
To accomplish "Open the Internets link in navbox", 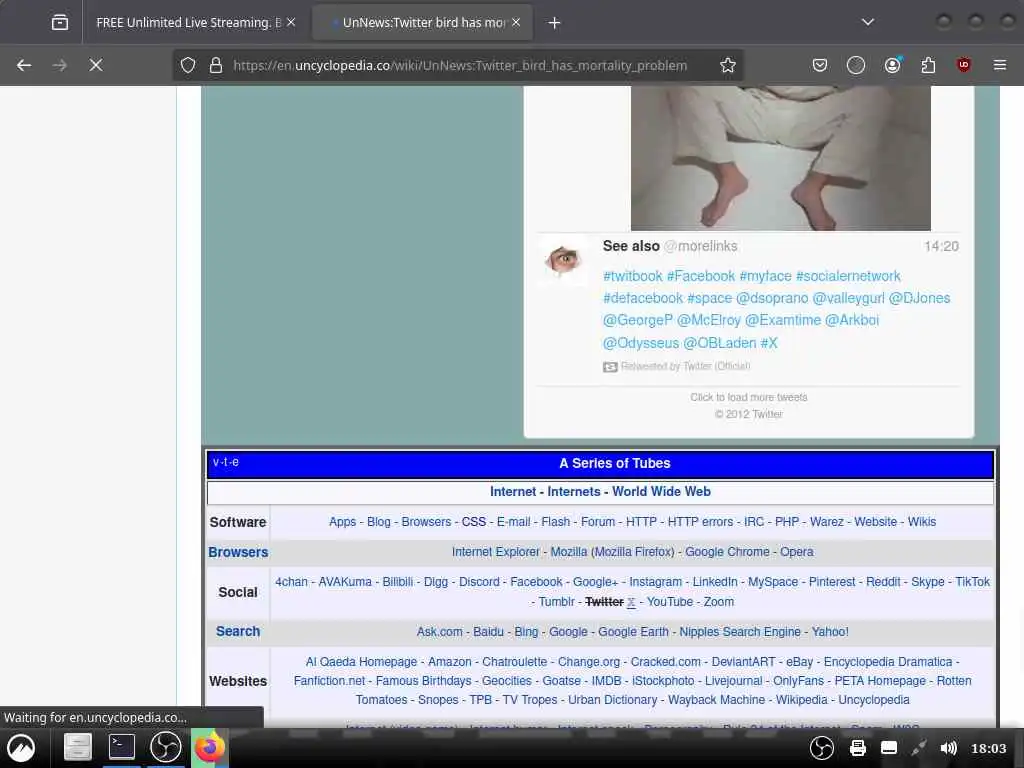I will pyautogui.click(x=573, y=492).
